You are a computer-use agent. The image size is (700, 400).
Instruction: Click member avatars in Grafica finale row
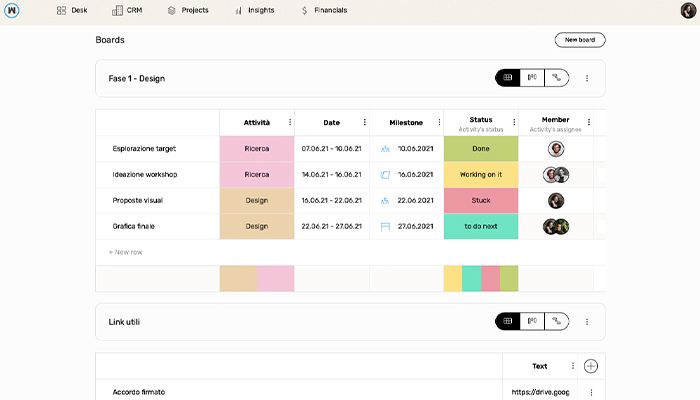point(556,226)
